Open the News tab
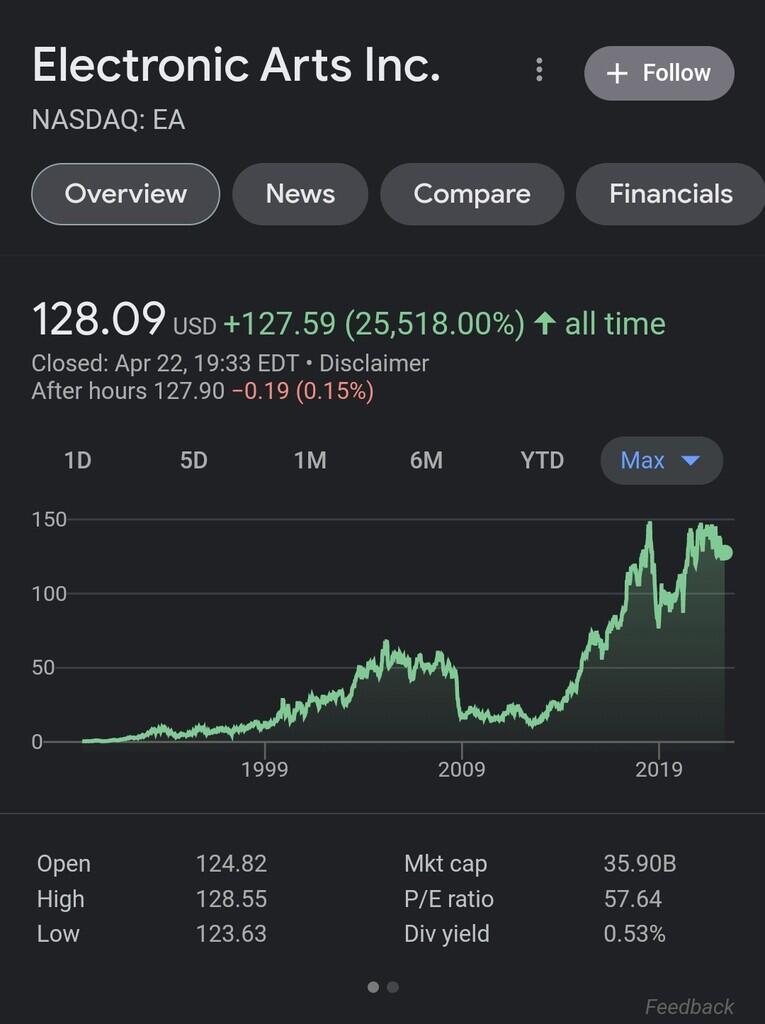The height and width of the screenshot is (1024, 765). pos(300,194)
